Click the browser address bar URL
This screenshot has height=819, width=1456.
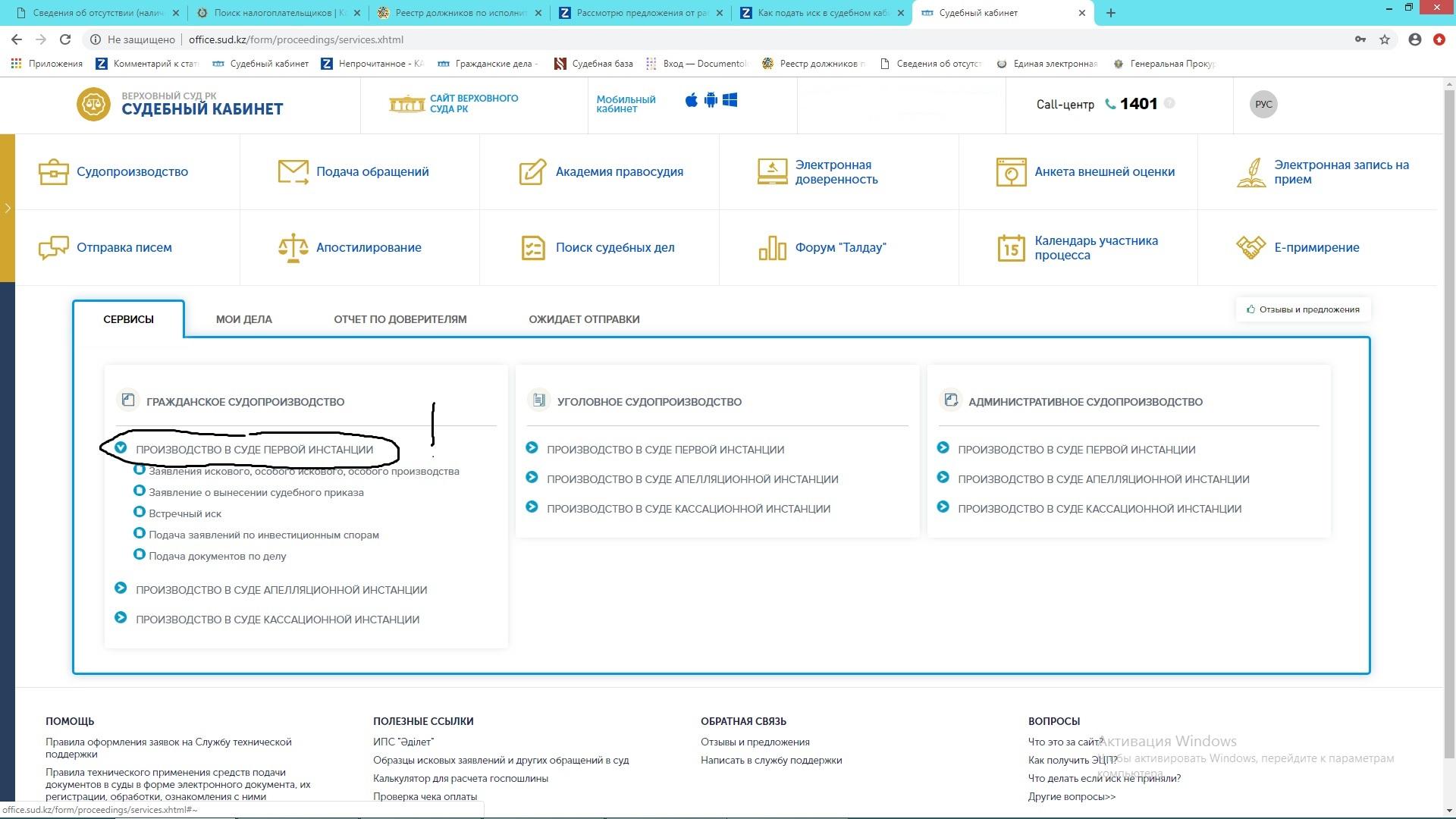(x=296, y=39)
